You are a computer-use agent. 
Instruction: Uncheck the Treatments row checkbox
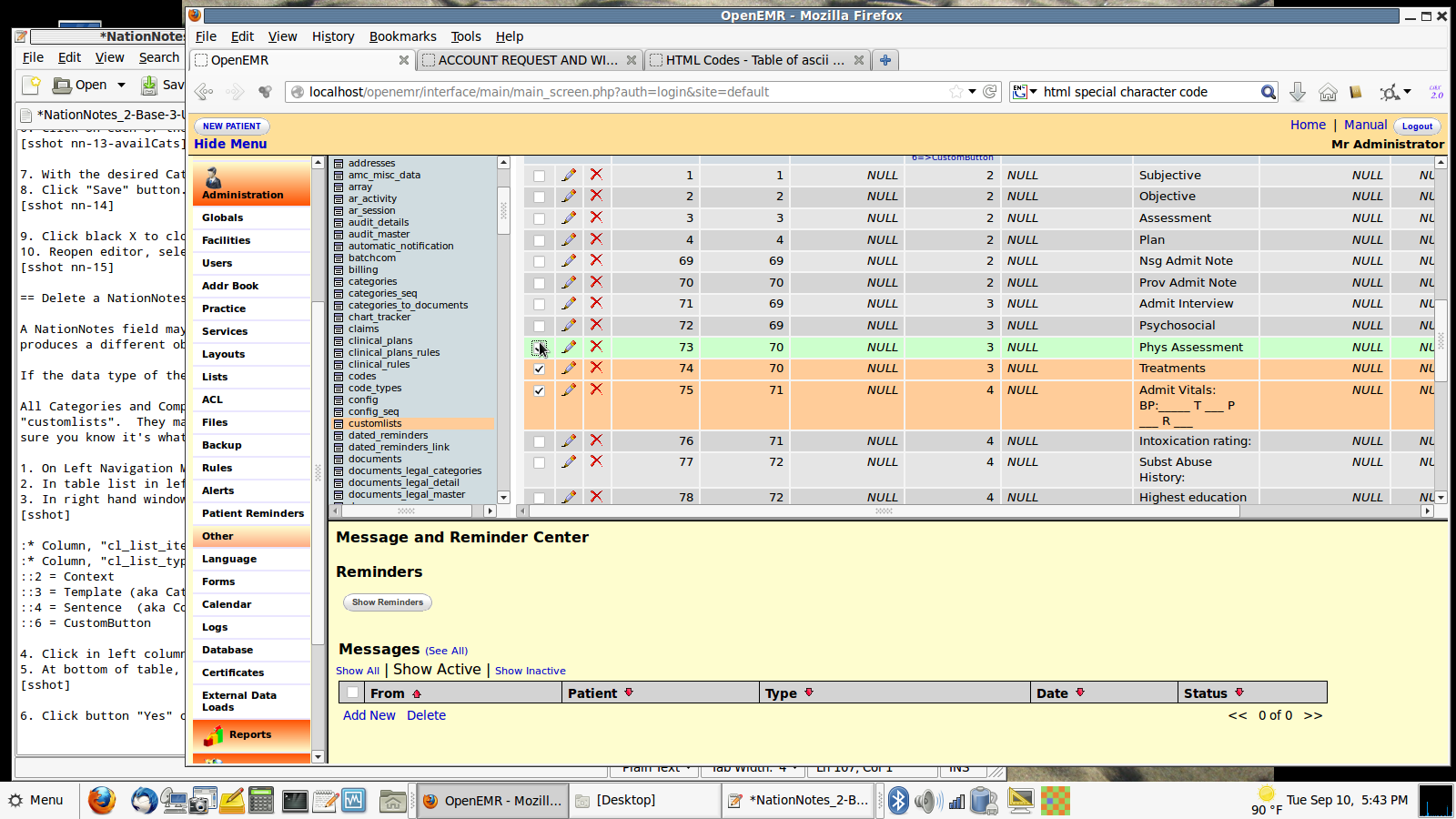[540, 369]
